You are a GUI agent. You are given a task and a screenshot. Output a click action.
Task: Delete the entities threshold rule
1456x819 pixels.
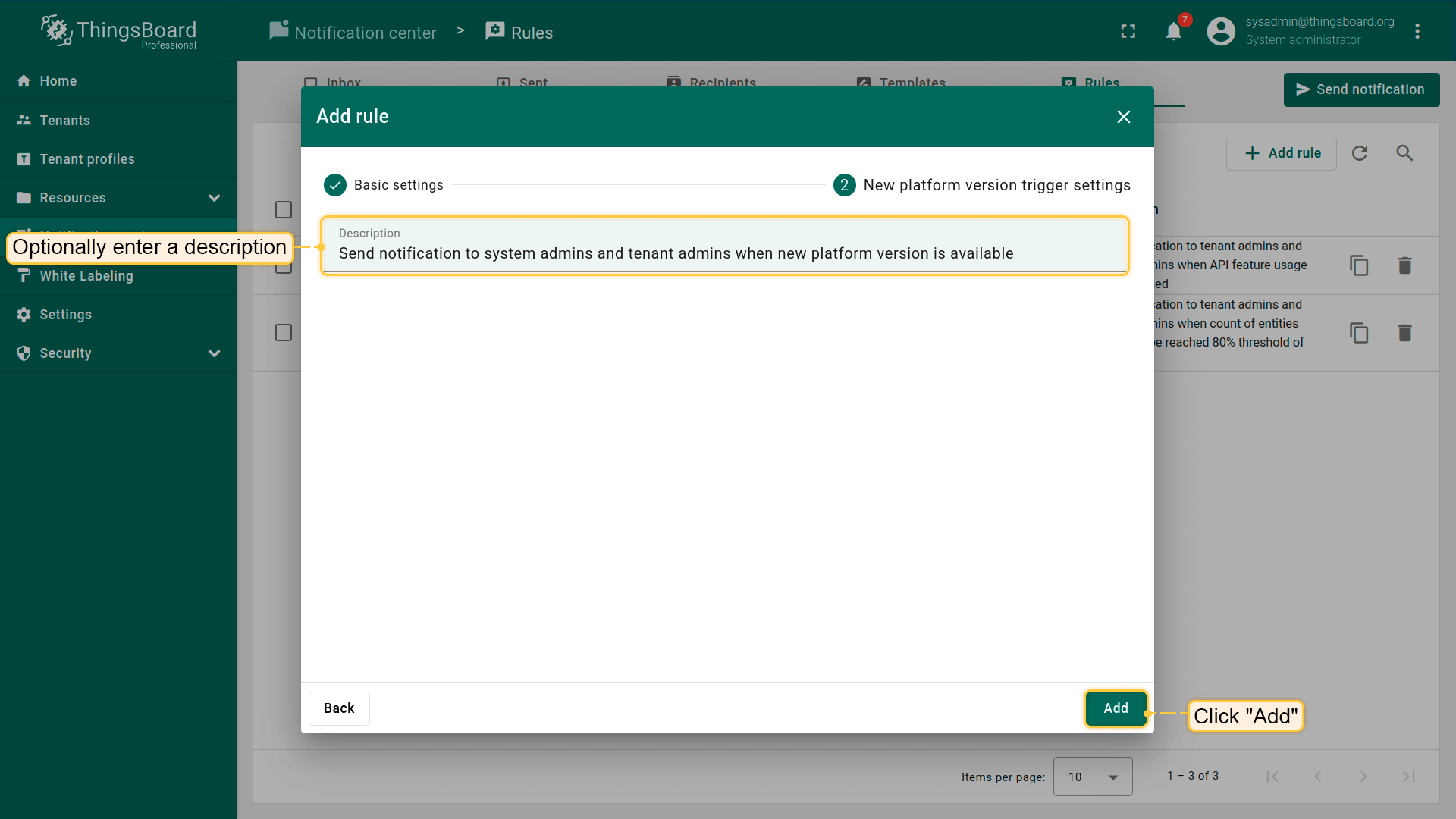[1404, 333]
